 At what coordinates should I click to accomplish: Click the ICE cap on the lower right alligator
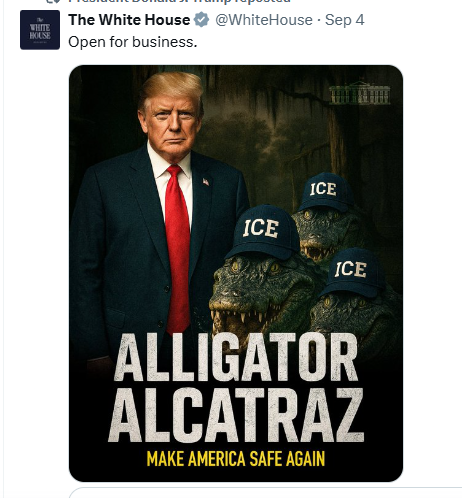[353, 272]
